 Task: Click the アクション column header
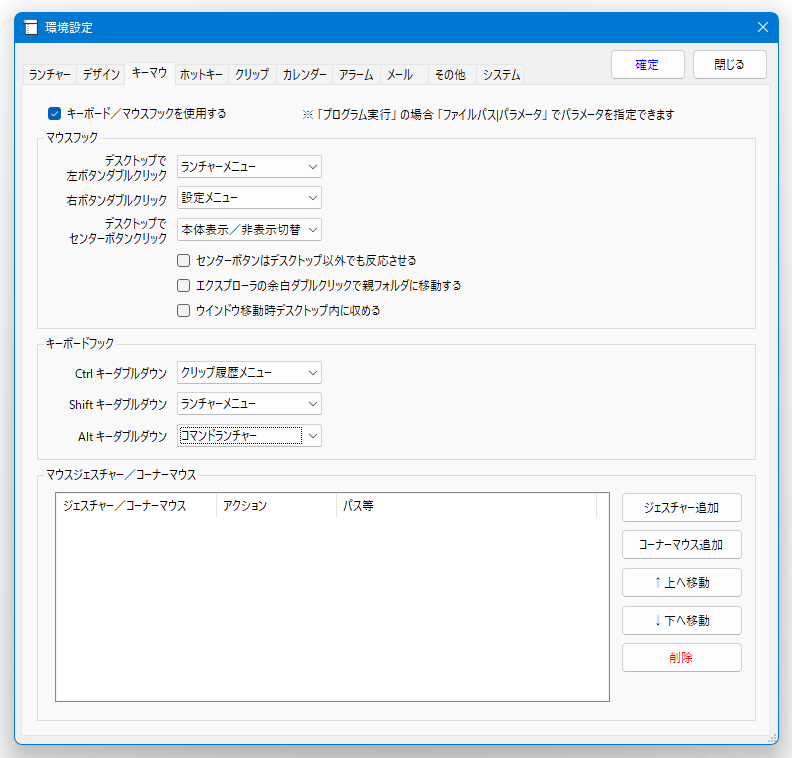(x=276, y=506)
